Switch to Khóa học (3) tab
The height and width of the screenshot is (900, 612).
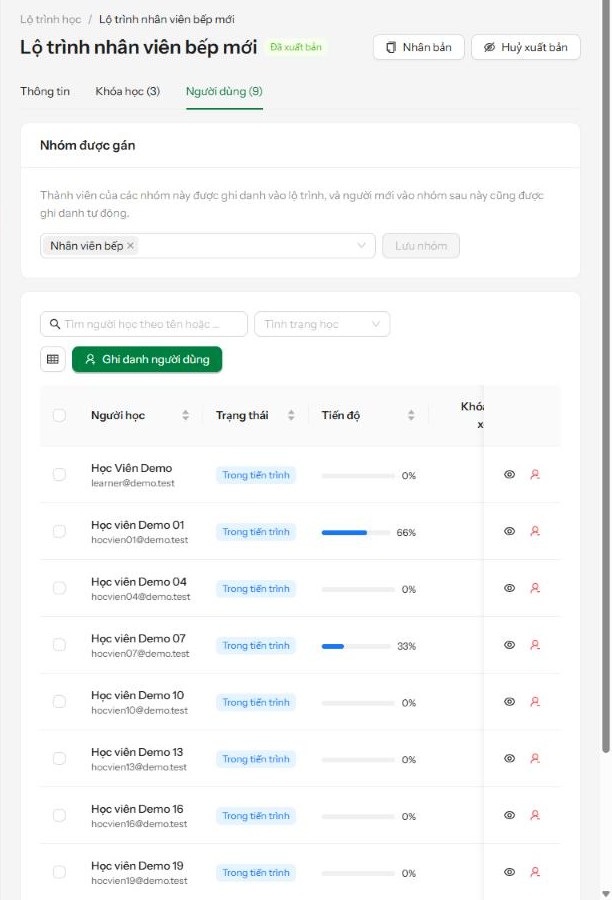127,91
